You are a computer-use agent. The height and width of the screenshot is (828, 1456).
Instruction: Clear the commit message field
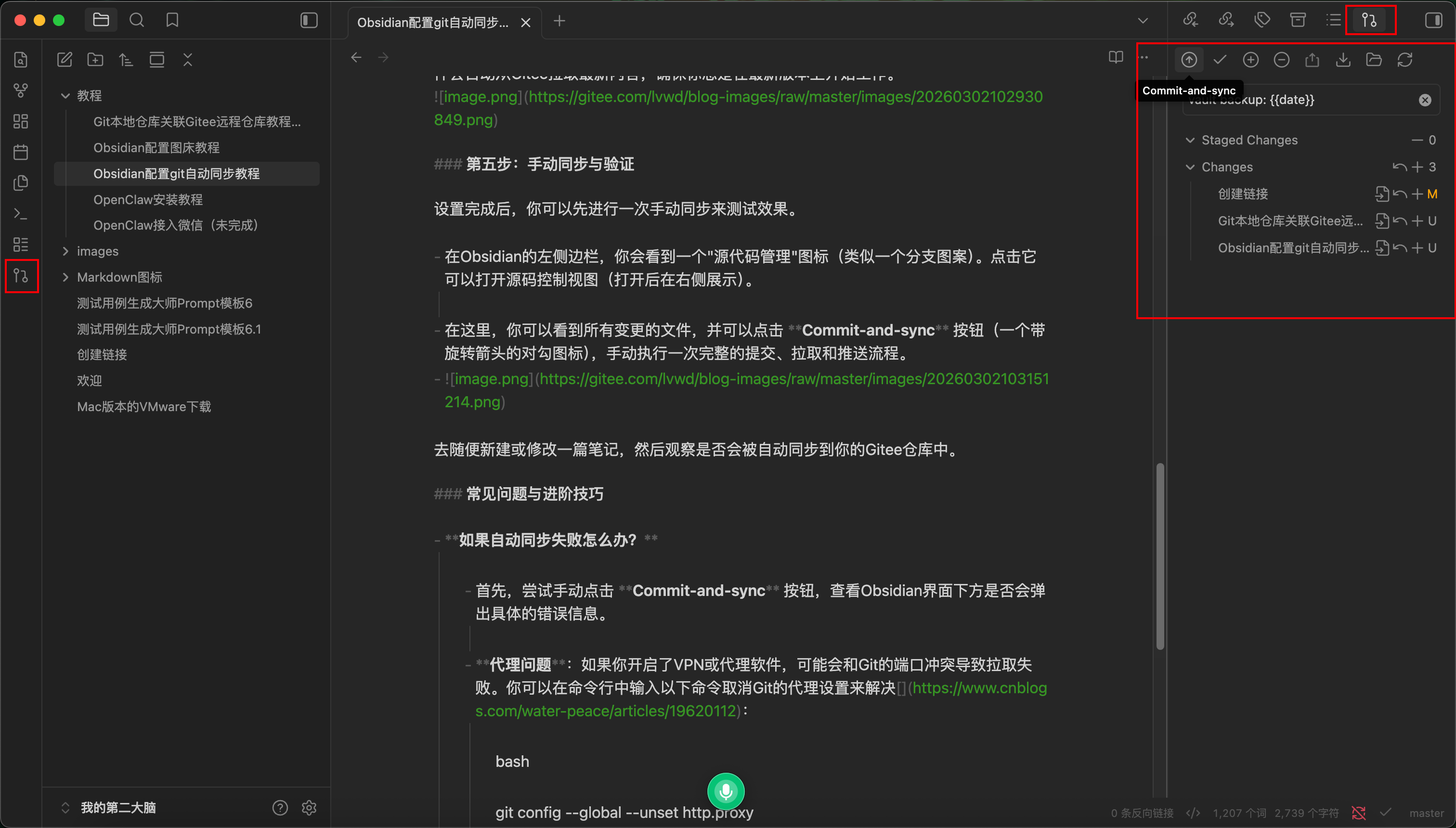1425,100
